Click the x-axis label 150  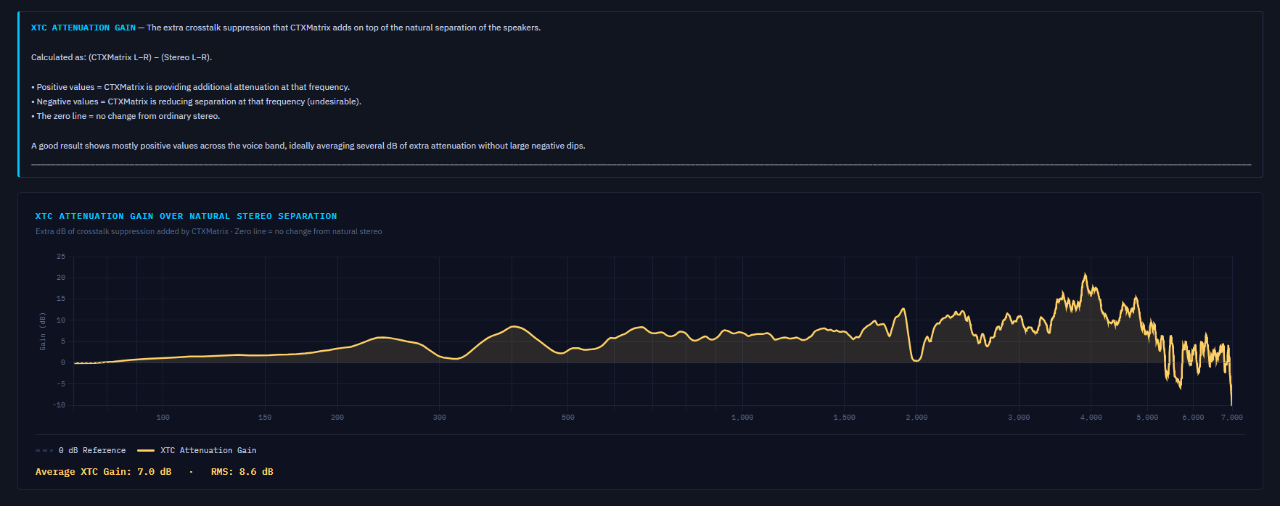coord(265,416)
